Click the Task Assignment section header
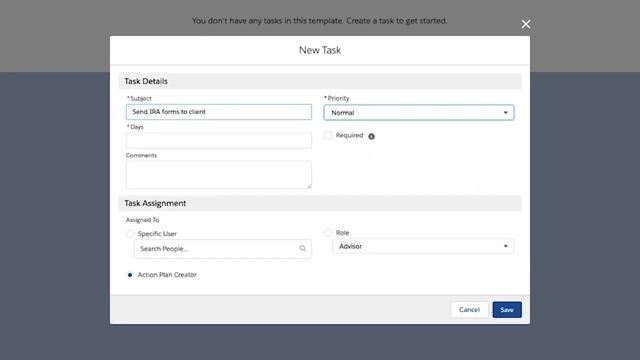Viewport: 640px width, 360px height. (320, 203)
